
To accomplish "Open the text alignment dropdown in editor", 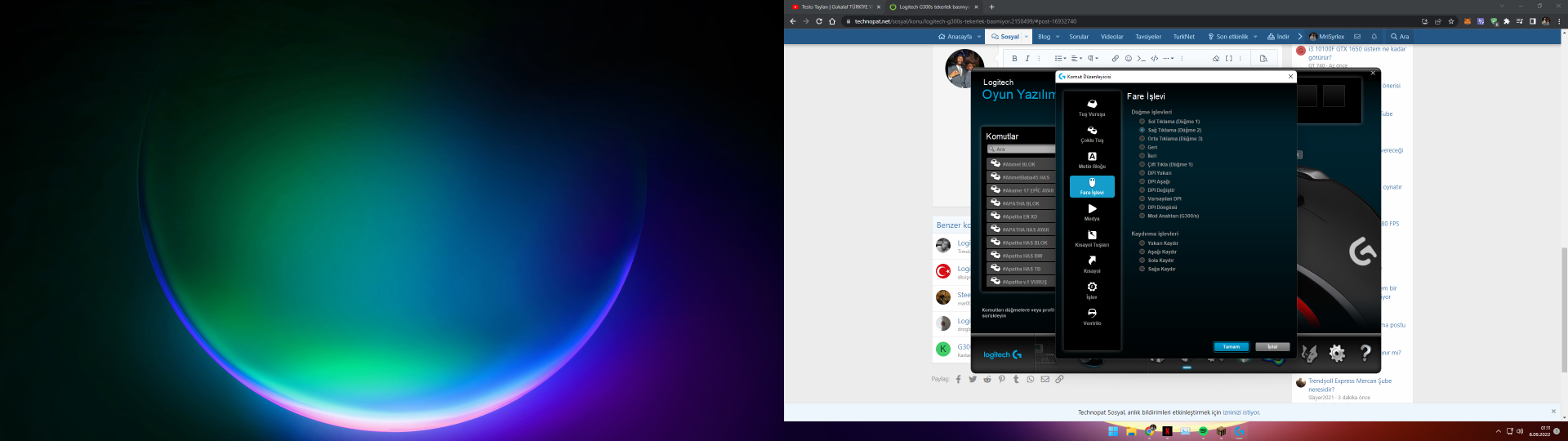I will [x=1076, y=59].
